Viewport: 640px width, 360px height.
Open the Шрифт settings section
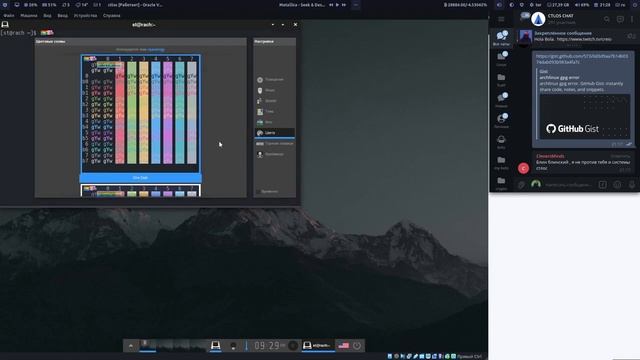274,101
